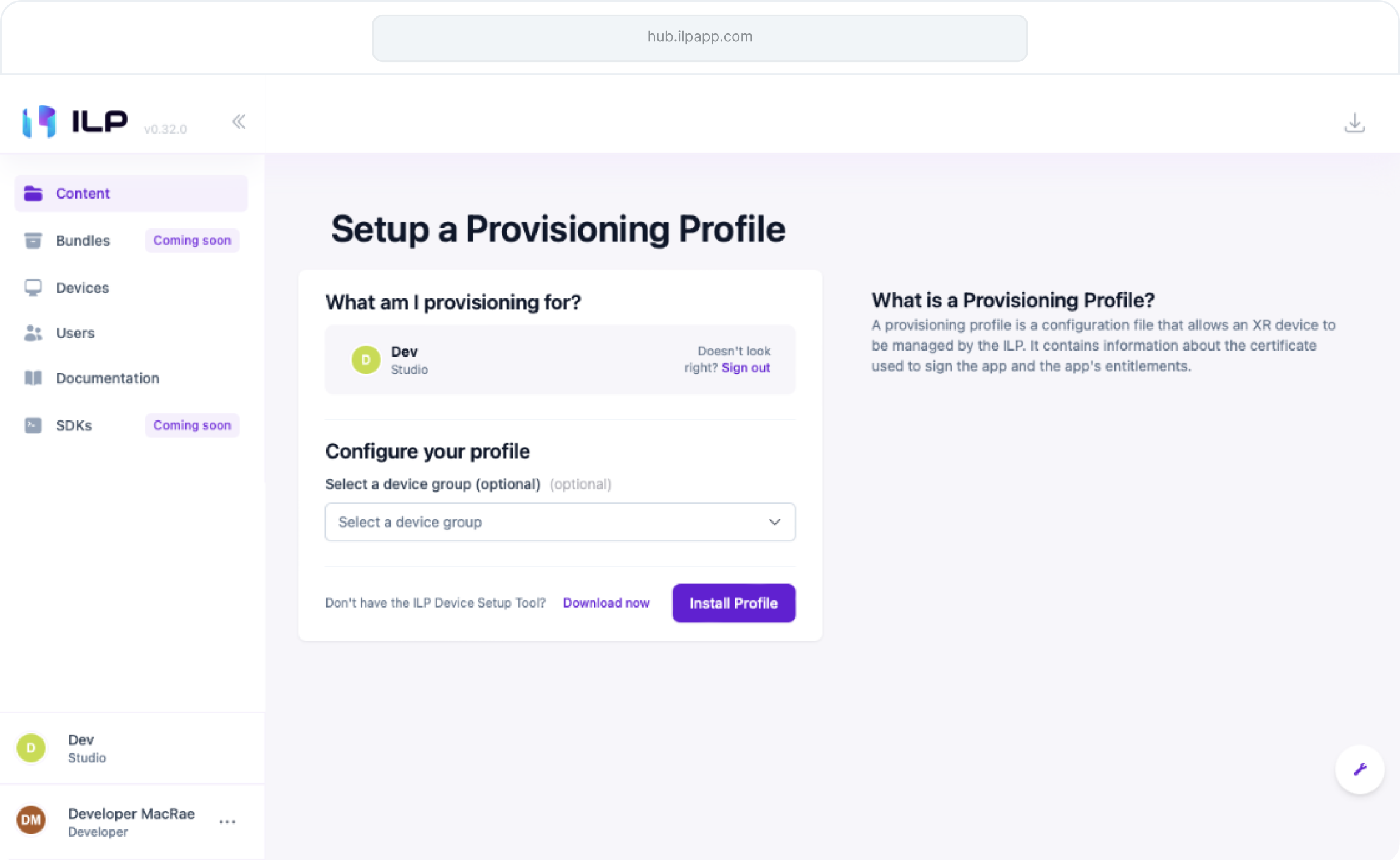The height and width of the screenshot is (864, 1400).
Task: Click the Download now link
Action: pos(606,603)
